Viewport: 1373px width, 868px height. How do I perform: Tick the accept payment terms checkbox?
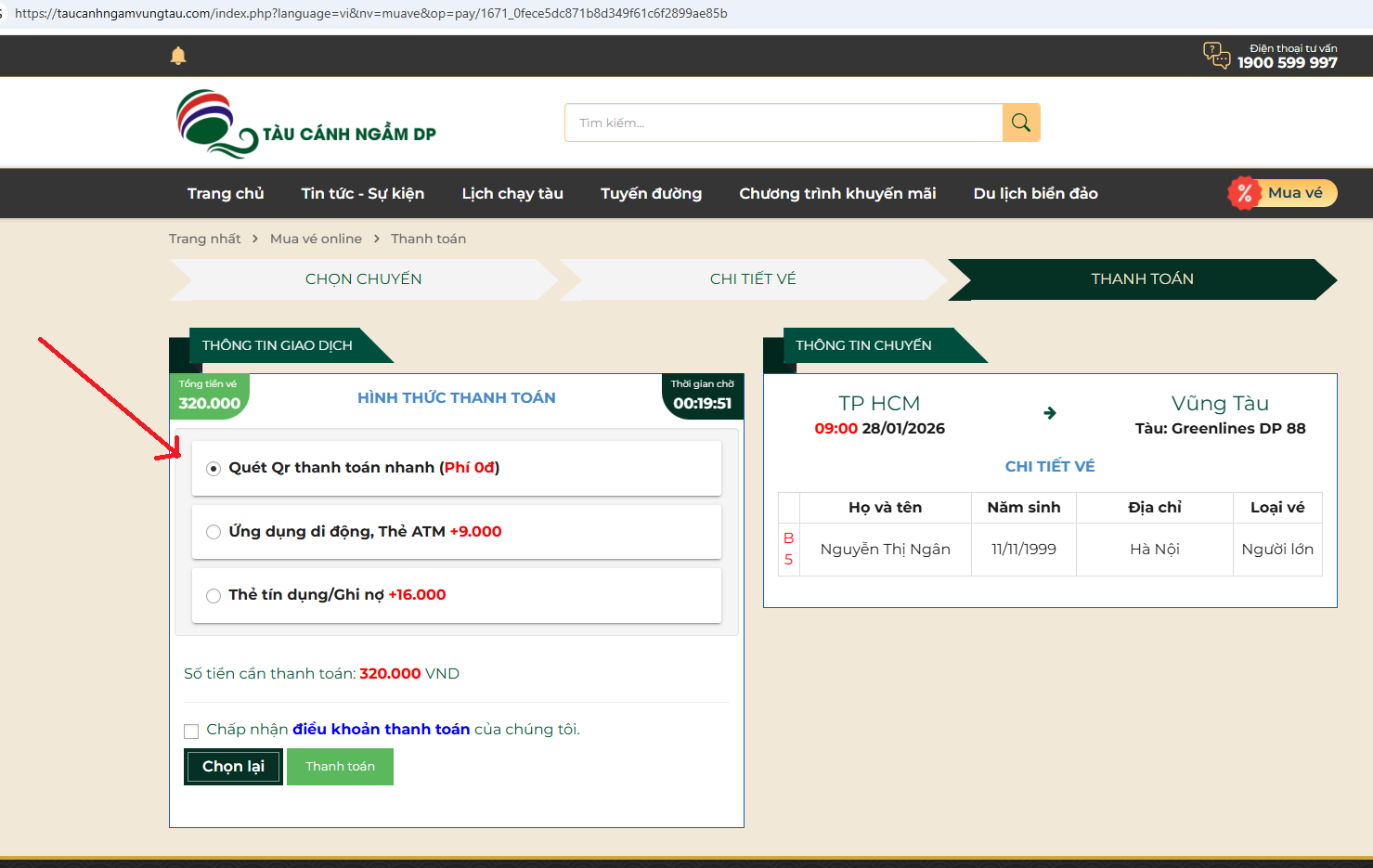click(191, 731)
